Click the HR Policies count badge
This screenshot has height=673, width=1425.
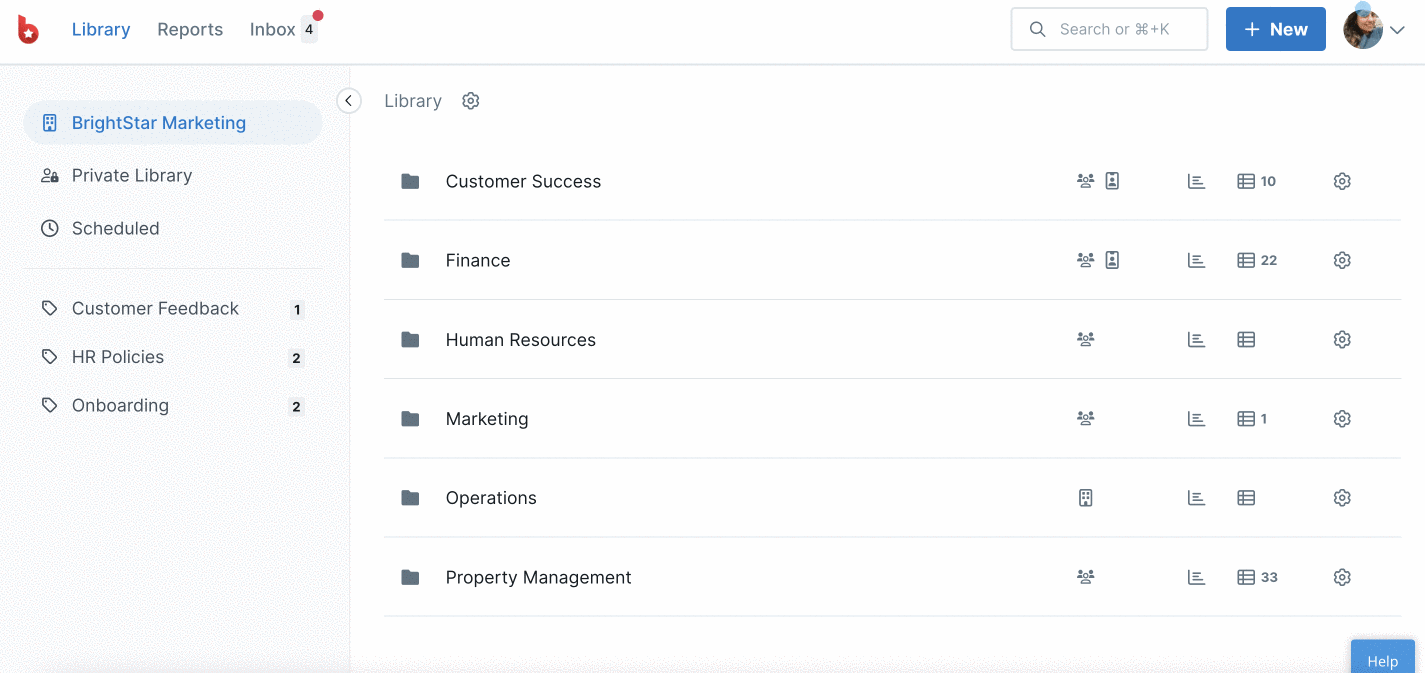pyautogui.click(x=296, y=358)
